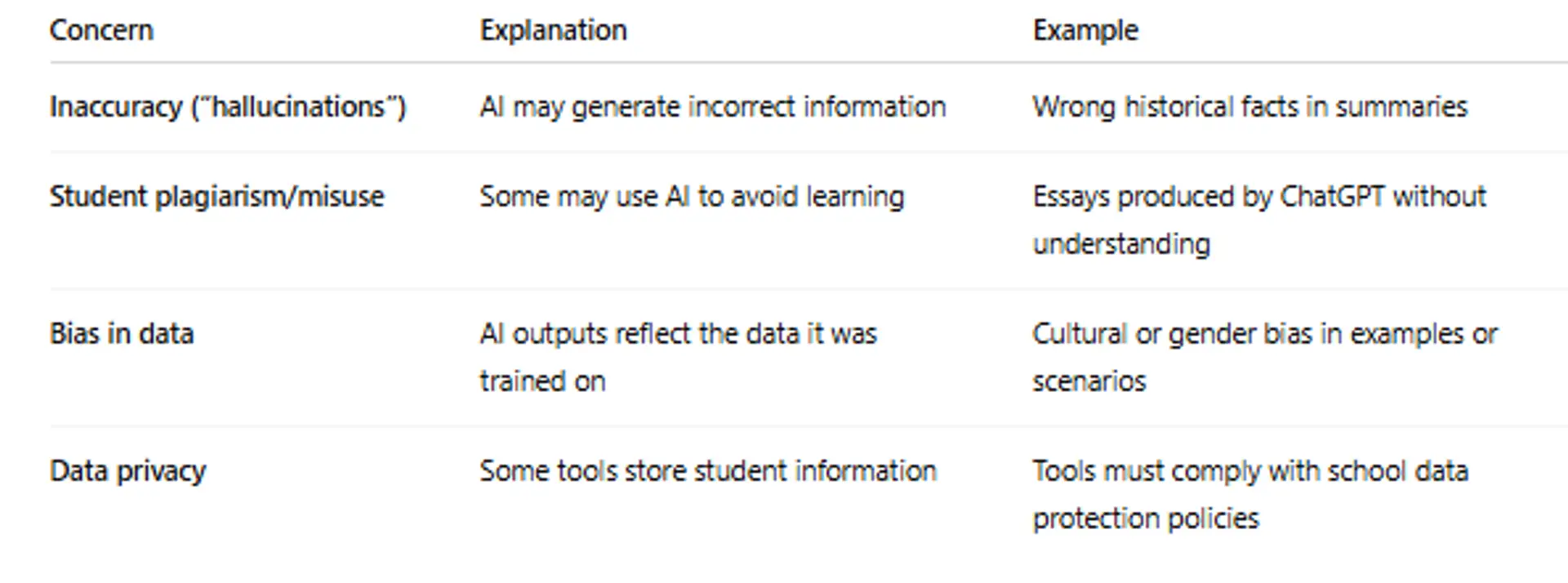Select the "Bias in data" cell
This screenshot has width=1568, height=583.
[122, 334]
